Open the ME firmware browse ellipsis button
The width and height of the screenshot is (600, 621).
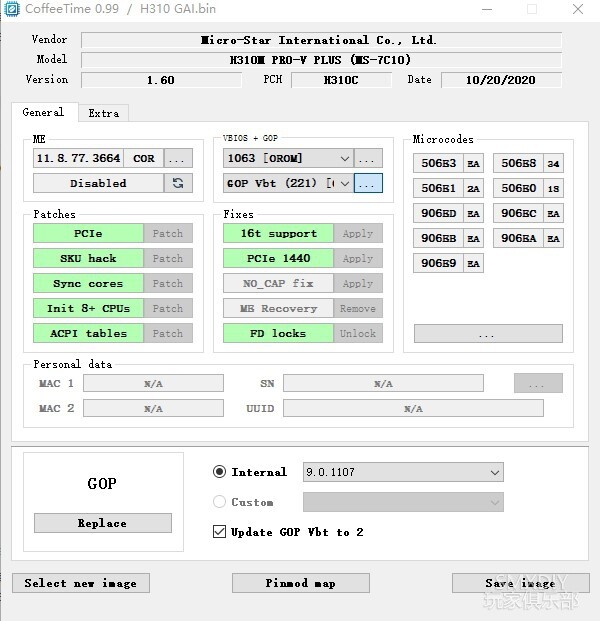click(x=178, y=158)
